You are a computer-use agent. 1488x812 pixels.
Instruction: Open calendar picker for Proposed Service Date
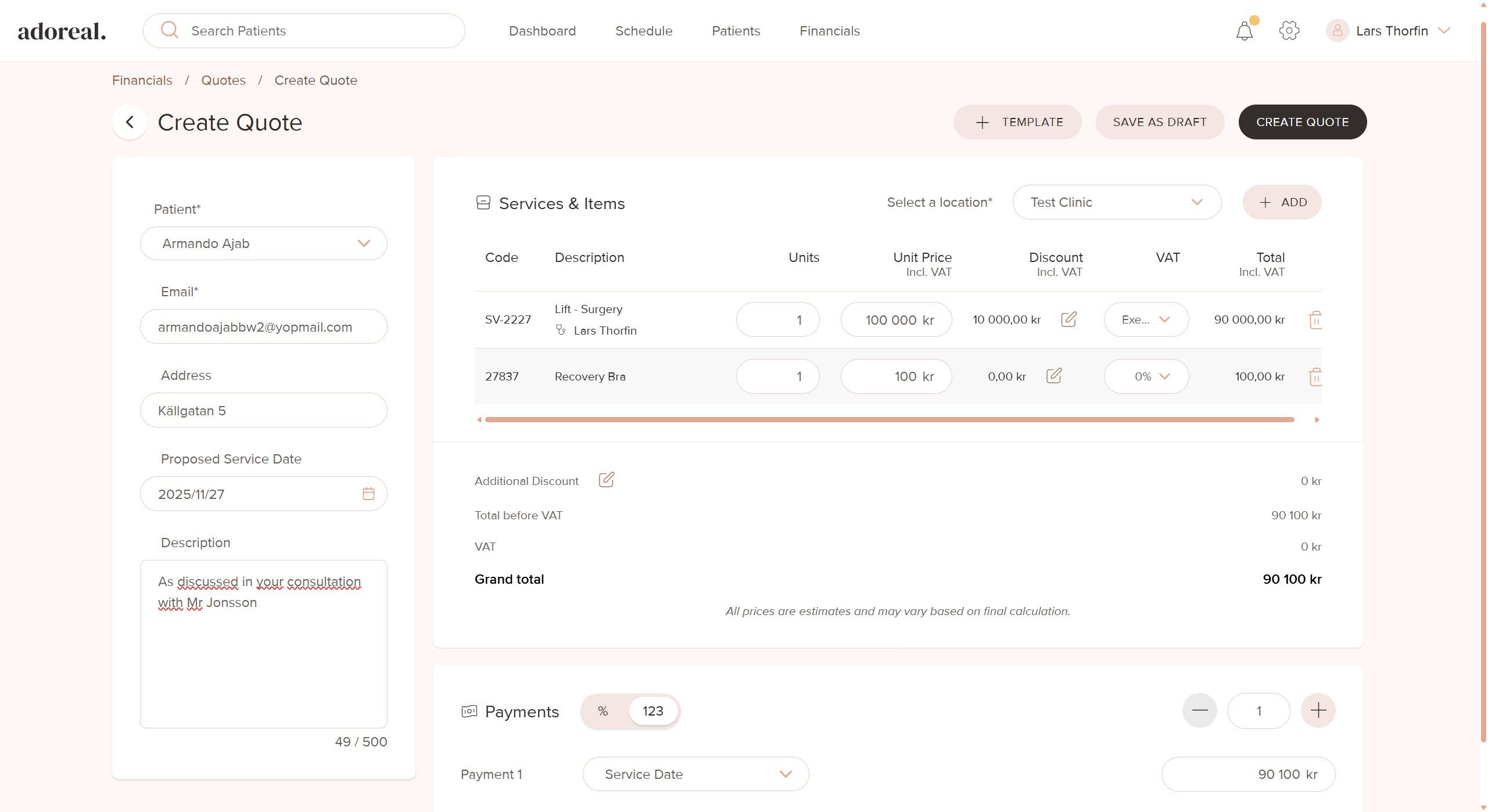pyautogui.click(x=368, y=494)
